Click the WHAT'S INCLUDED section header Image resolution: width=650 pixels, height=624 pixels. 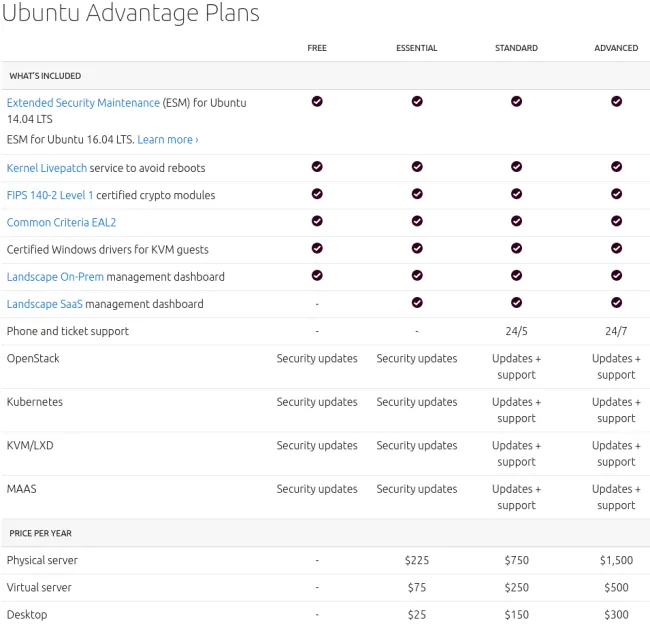[45, 76]
